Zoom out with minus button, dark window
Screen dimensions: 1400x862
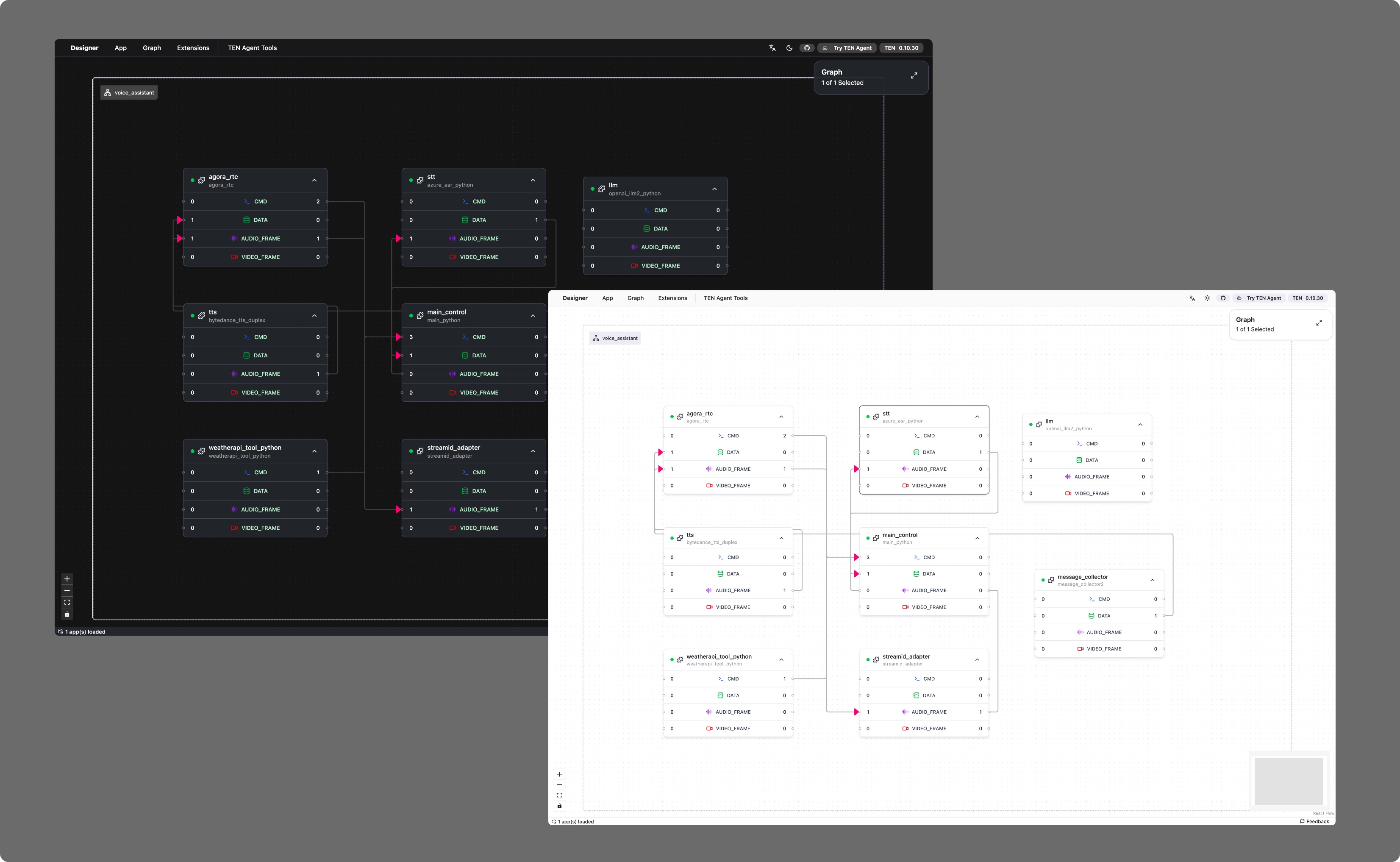pyautogui.click(x=67, y=591)
